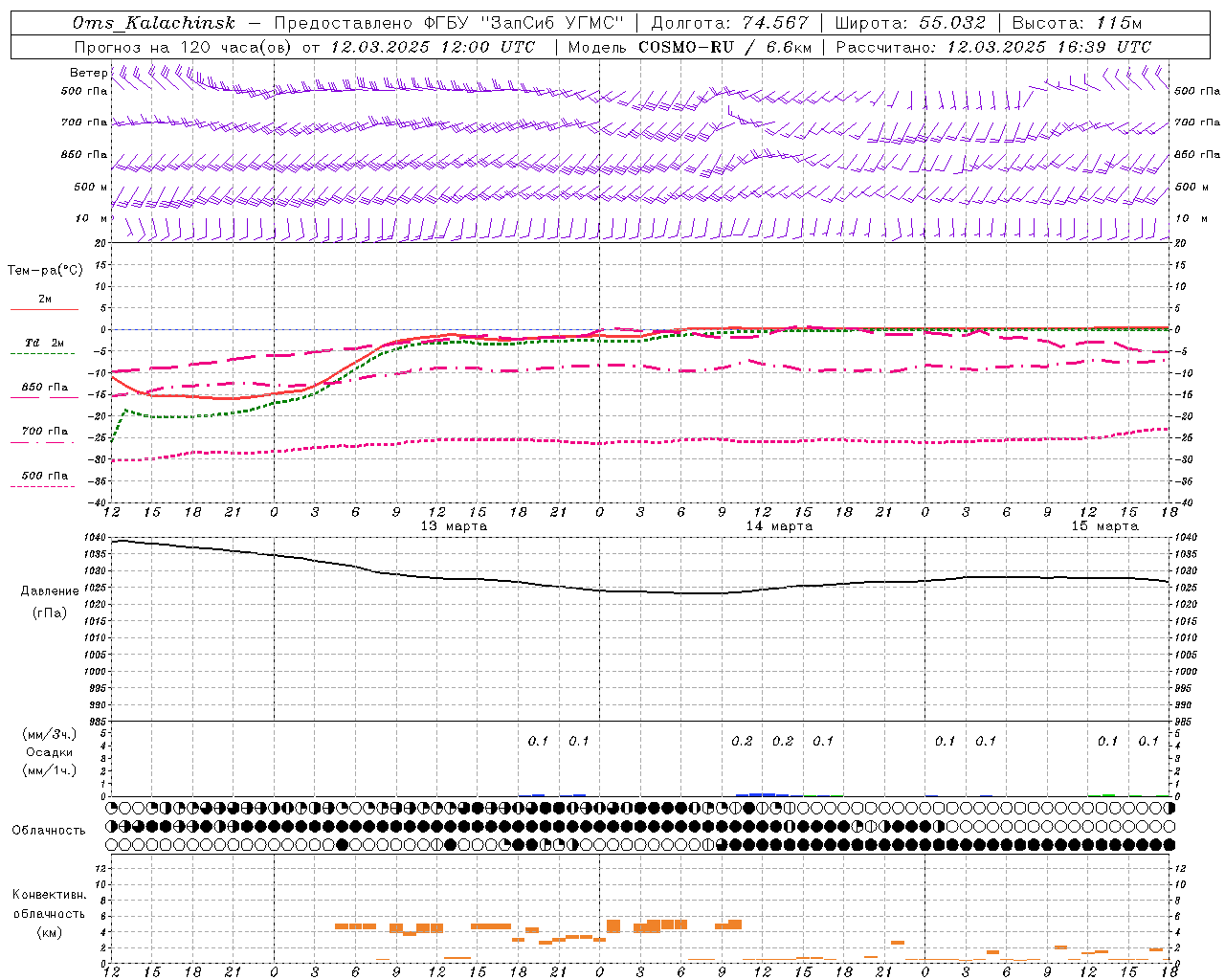Click the 'Широта: 55.032' latitude value

[x=910, y=23]
